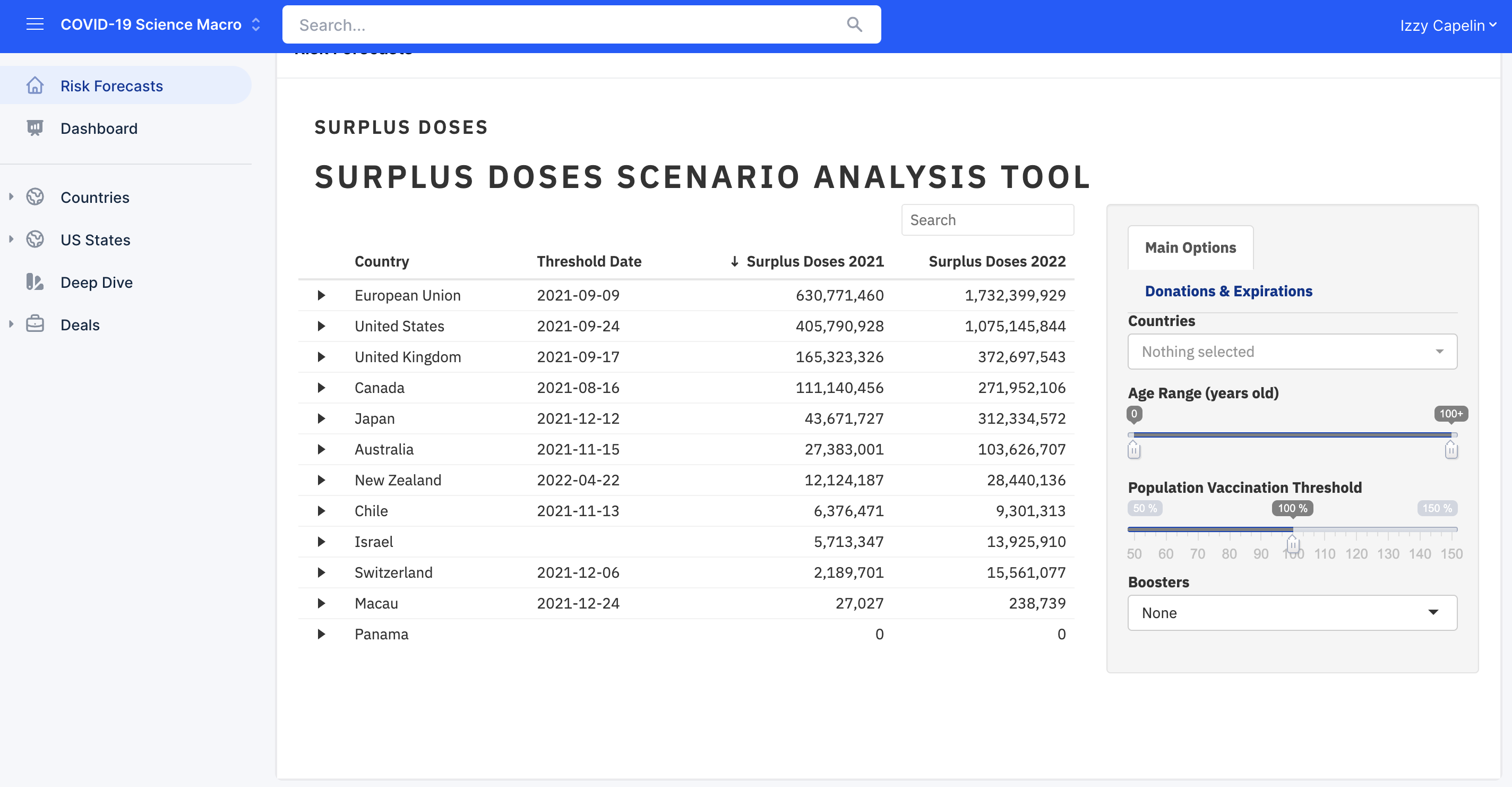
Task: Click the US States globe icon
Action: coord(35,239)
